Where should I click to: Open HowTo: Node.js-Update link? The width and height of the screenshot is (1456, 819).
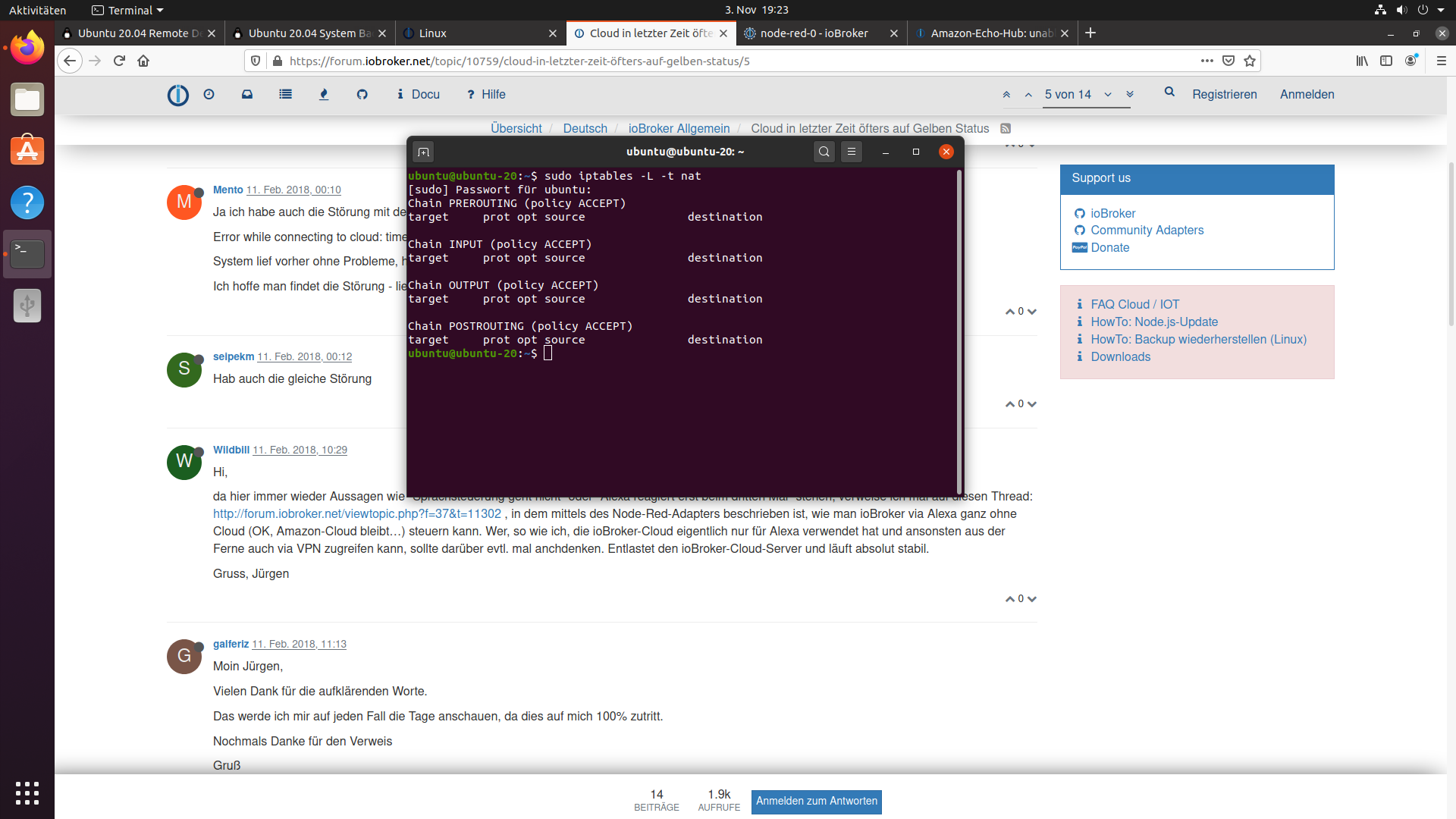coord(1154,322)
